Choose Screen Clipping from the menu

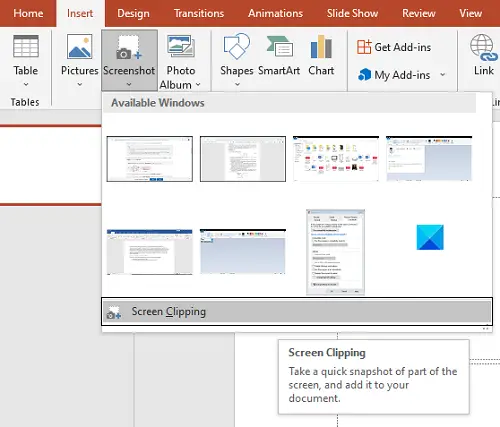297,312
